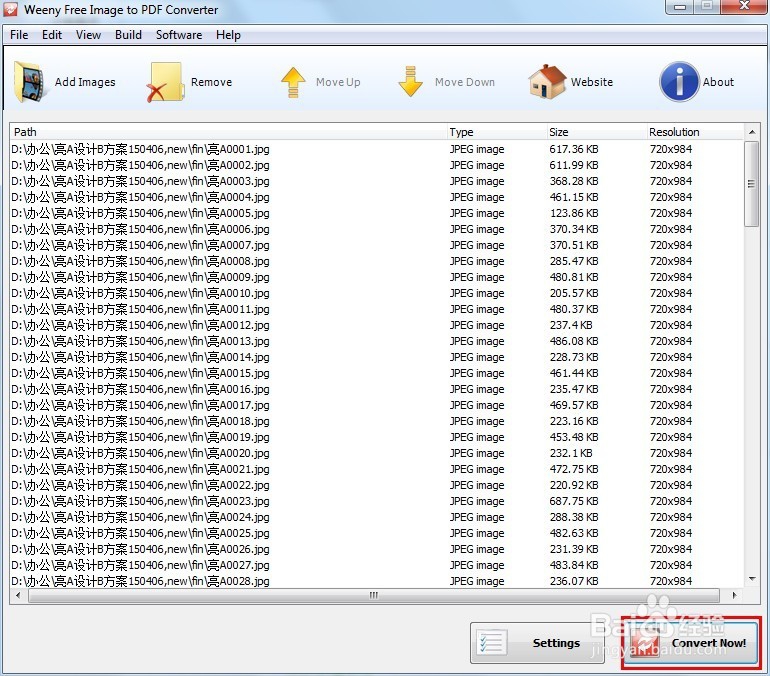Sort by the Resolution column header
The width and height of the screenshot is (770, 676).
tap(695, 132)
